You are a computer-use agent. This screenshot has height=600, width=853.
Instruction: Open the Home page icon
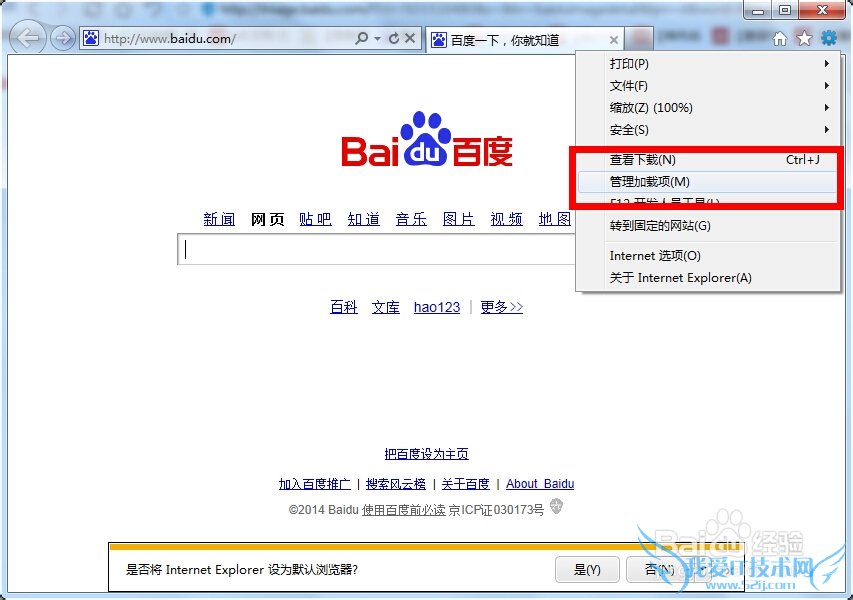point(780,39)
